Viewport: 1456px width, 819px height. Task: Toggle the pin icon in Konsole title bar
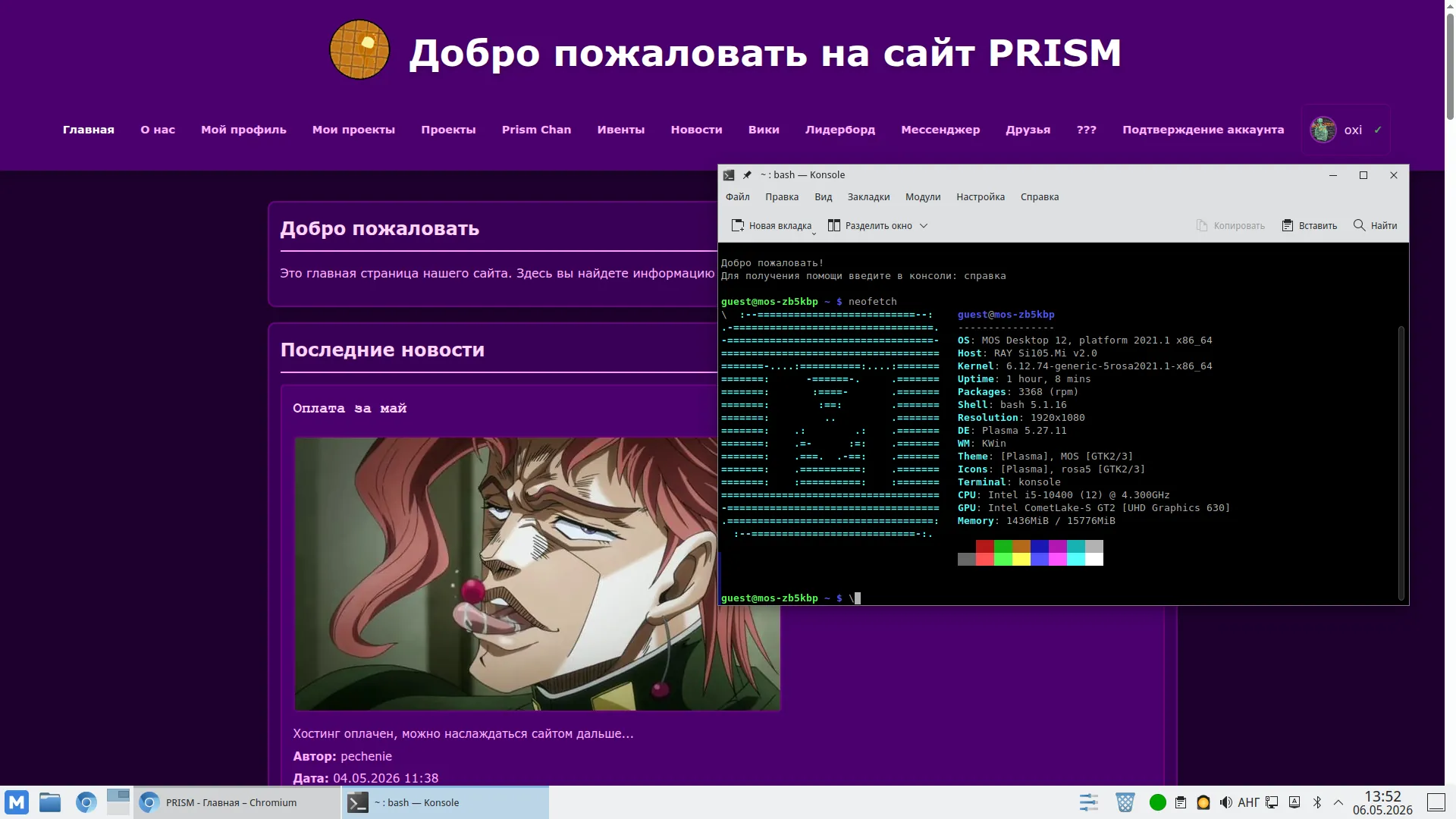pyautogui.click(x=747, y=175)
